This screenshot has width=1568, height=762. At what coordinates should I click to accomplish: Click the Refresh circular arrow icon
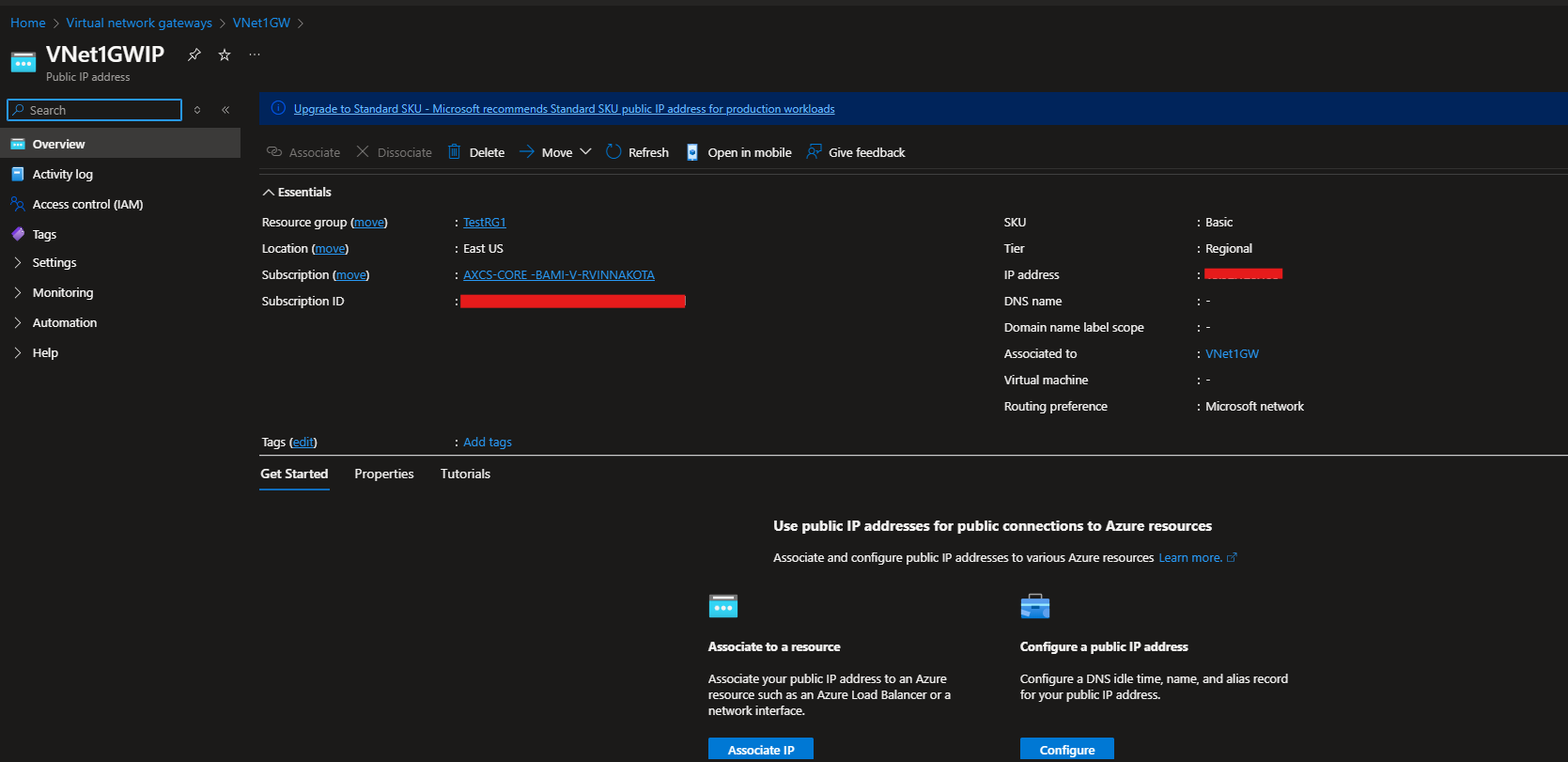613,151
